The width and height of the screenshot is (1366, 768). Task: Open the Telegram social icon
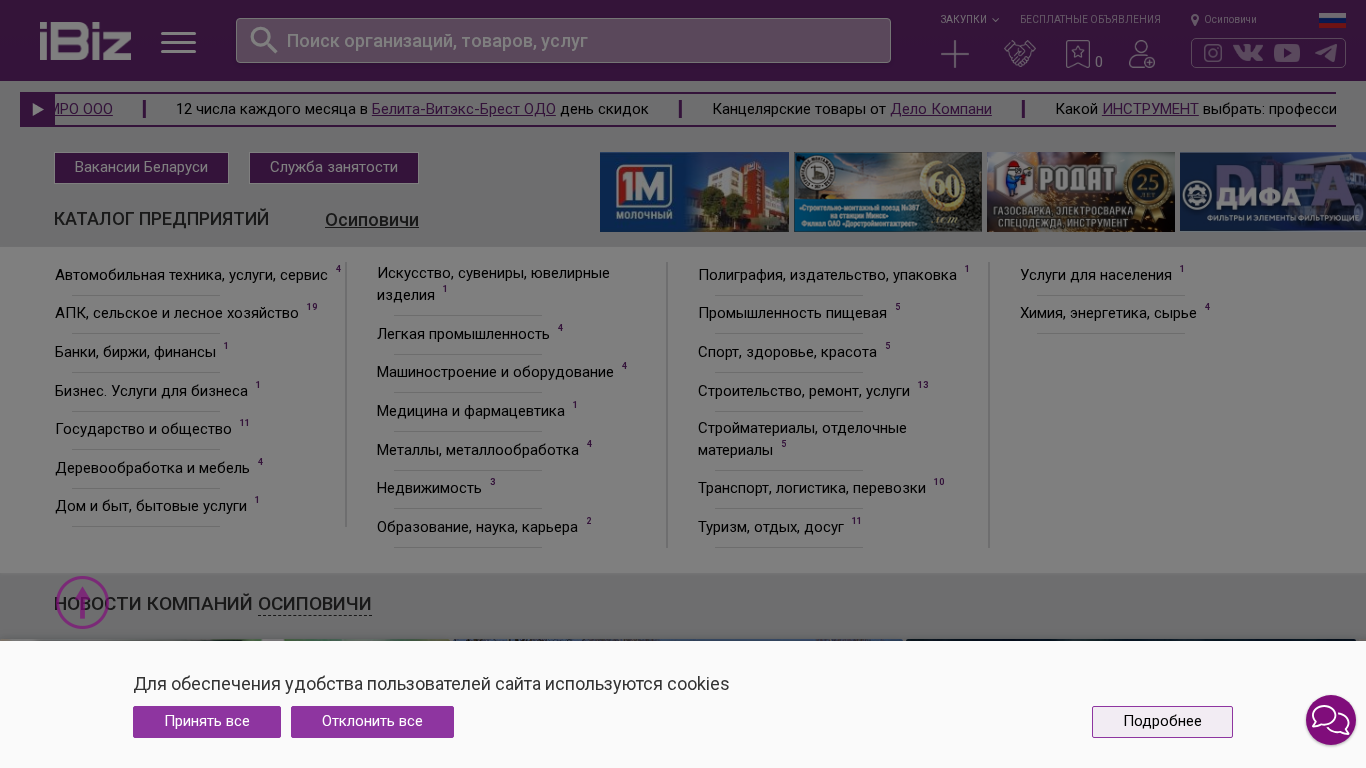coord(1326,53)
